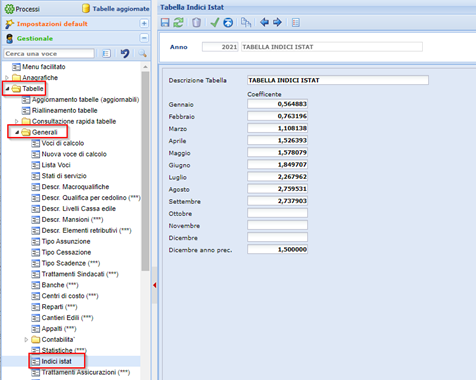The height and width of the screenshot is (380, 476).
Task: Collapse the Generali folder arrow
Action: coord(17,132)
